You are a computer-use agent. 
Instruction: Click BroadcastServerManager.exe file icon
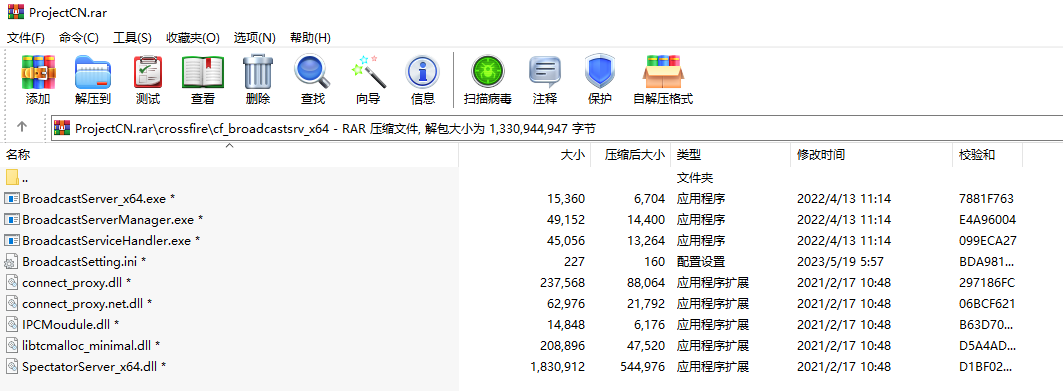[12, 220]
